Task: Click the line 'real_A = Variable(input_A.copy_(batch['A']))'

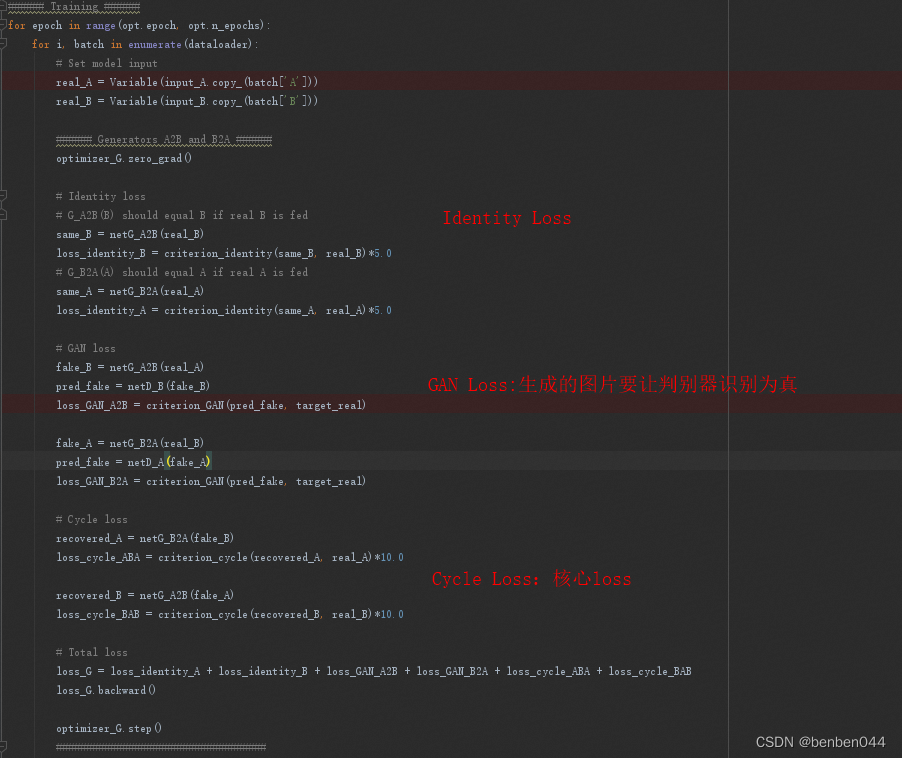Action: [187, 82]
